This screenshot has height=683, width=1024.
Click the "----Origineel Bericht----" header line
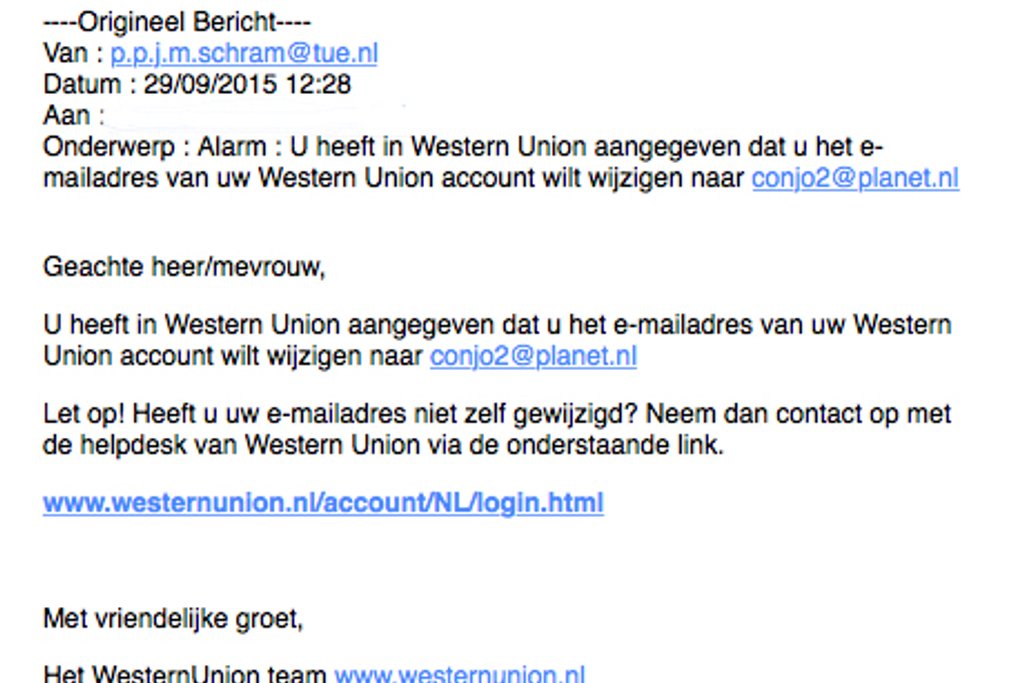pyautogui.click(x=177, y=21)
